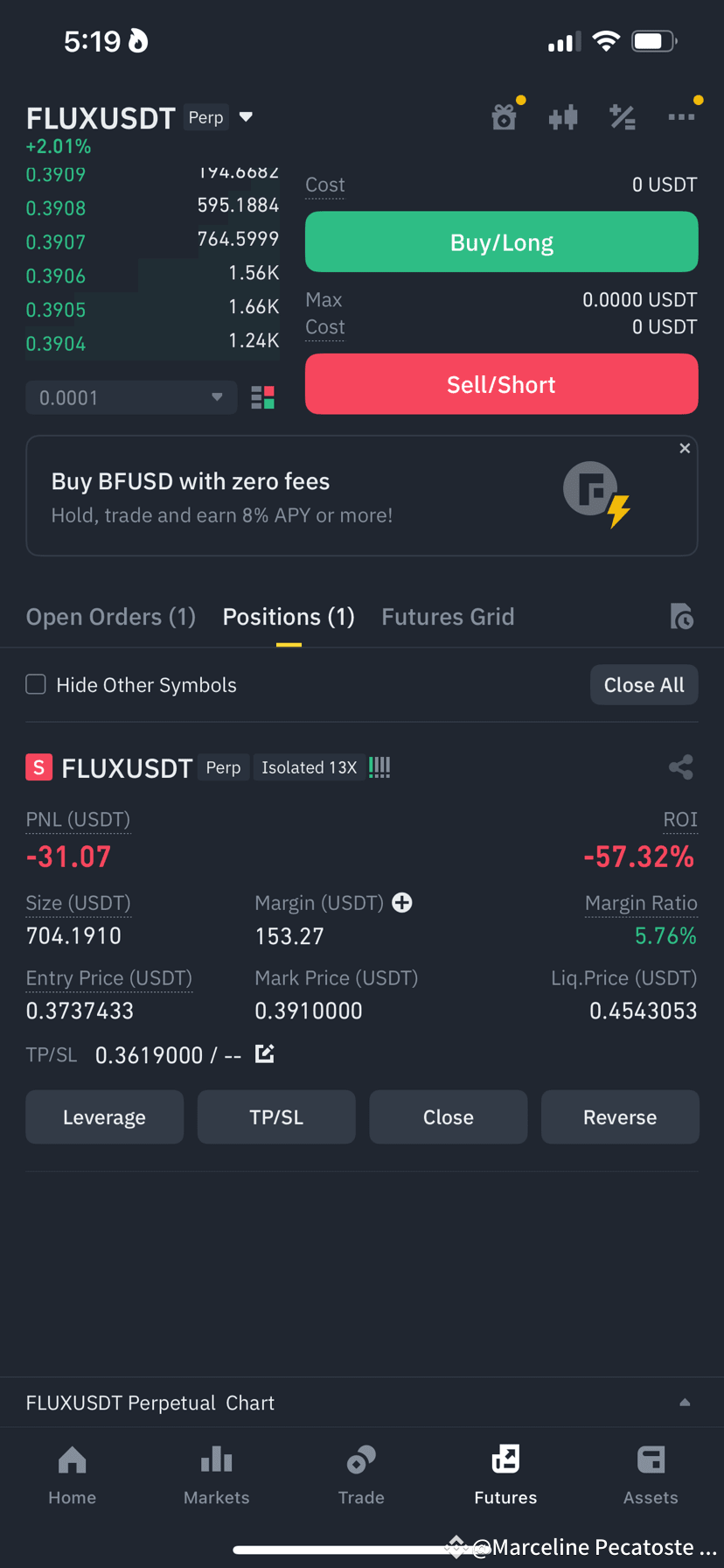724x1568 pixels.
Task: Dismiss the Buy BFUSD promo banner
Action: (685, 448)
